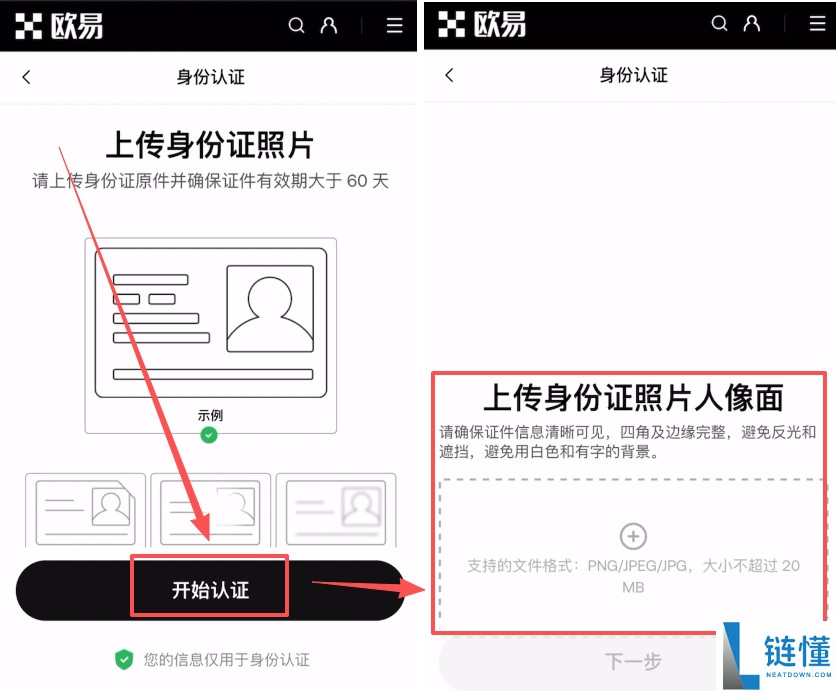Click the 示例 label
The width and height of the screenshot is (836, 691).
(x=210, y=415)
